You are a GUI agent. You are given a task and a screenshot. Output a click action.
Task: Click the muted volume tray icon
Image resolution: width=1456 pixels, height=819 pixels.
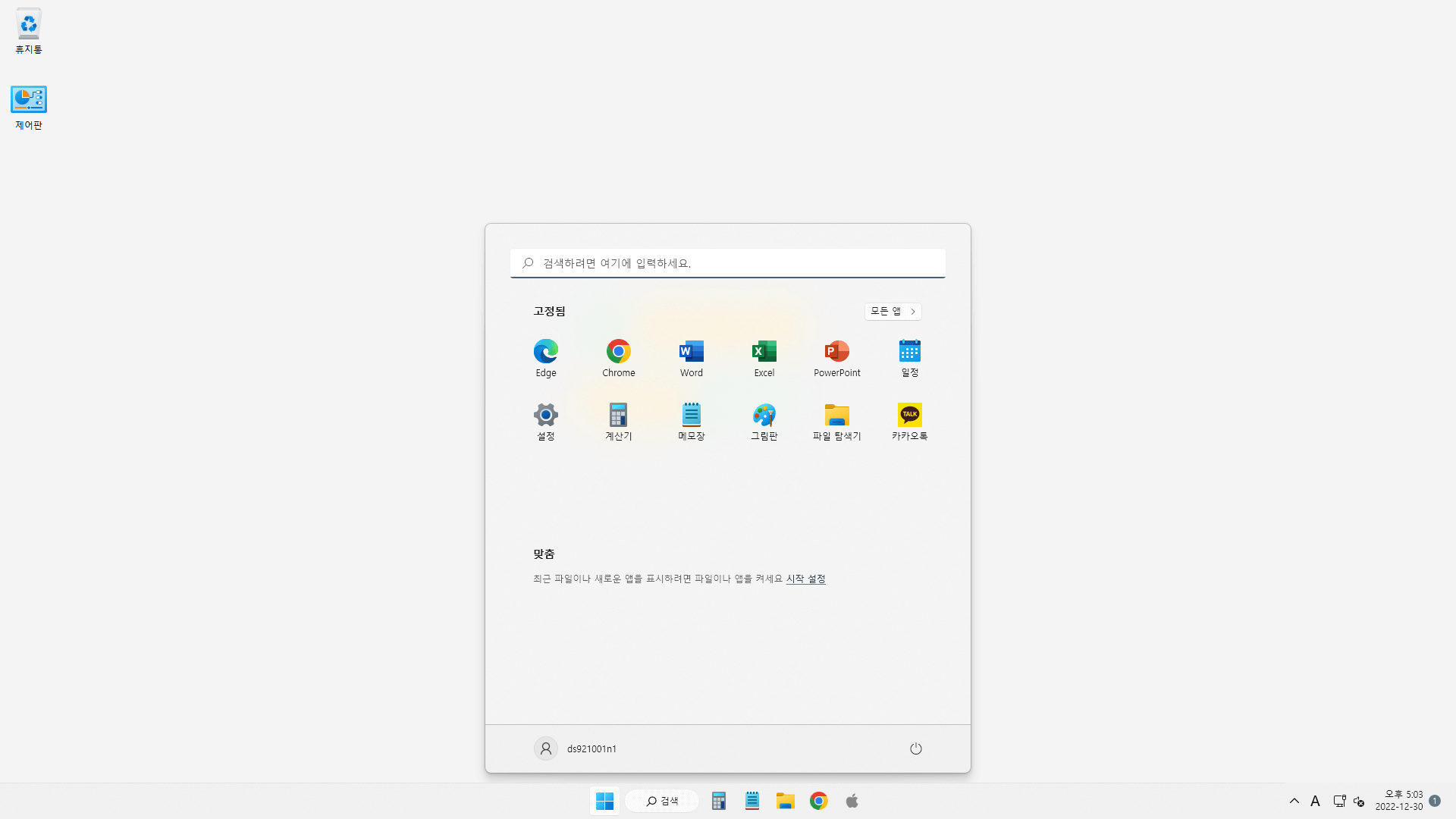(1359, 801)
